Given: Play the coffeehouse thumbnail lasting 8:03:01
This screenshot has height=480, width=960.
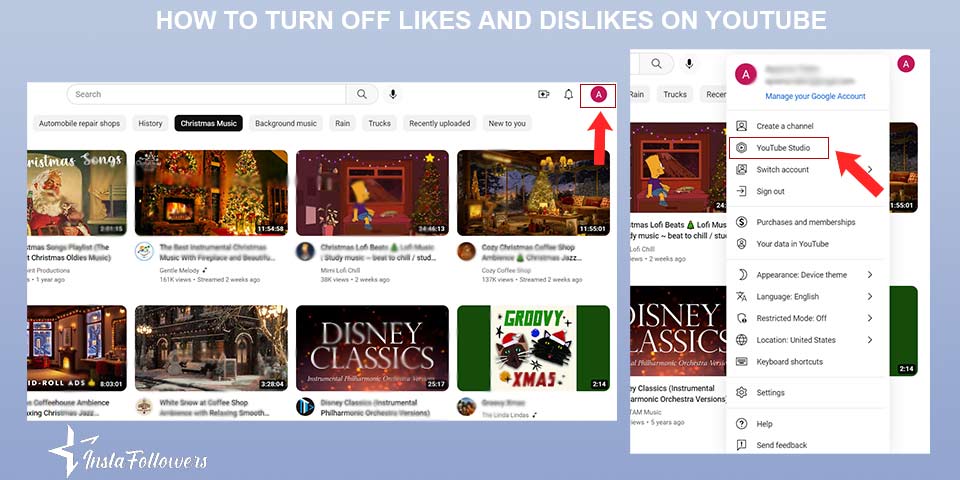Looking at the screenshot, I should (77, 348).
